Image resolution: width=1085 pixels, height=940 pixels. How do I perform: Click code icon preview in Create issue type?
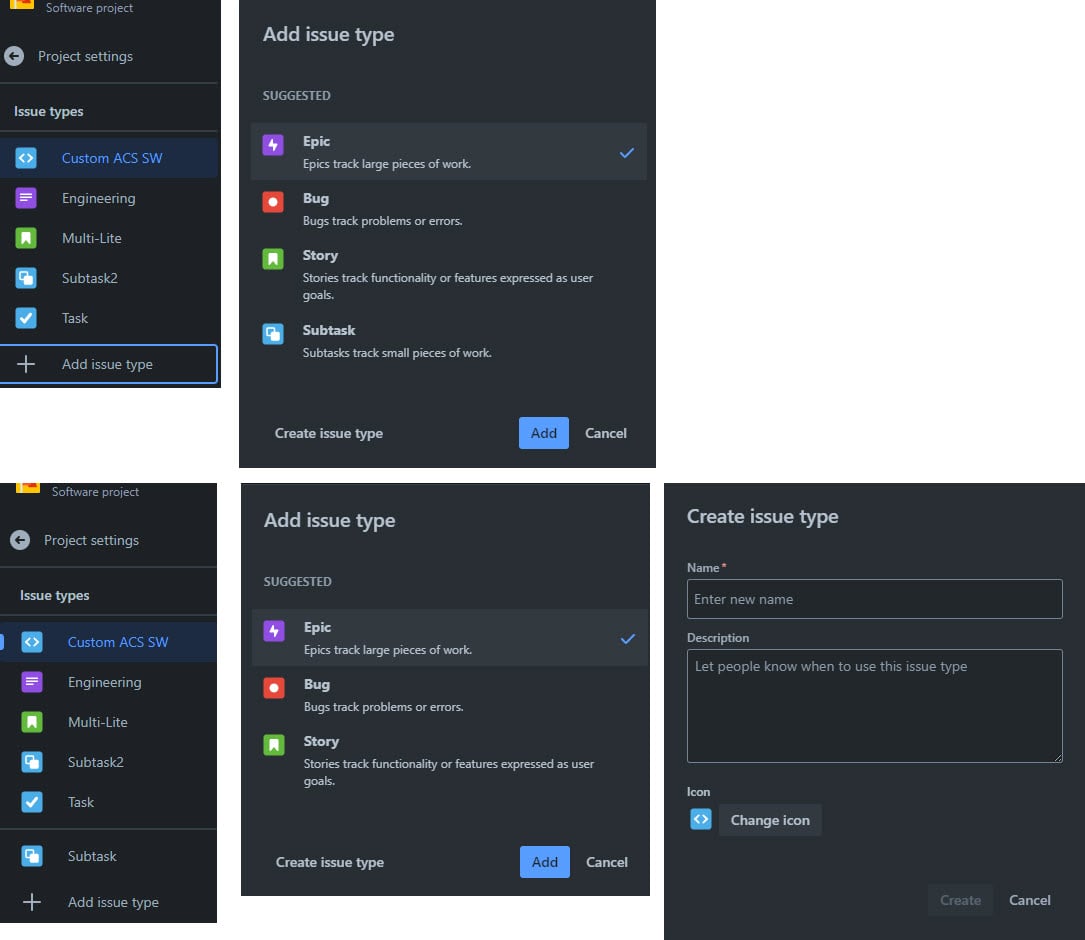click(701, 820)
